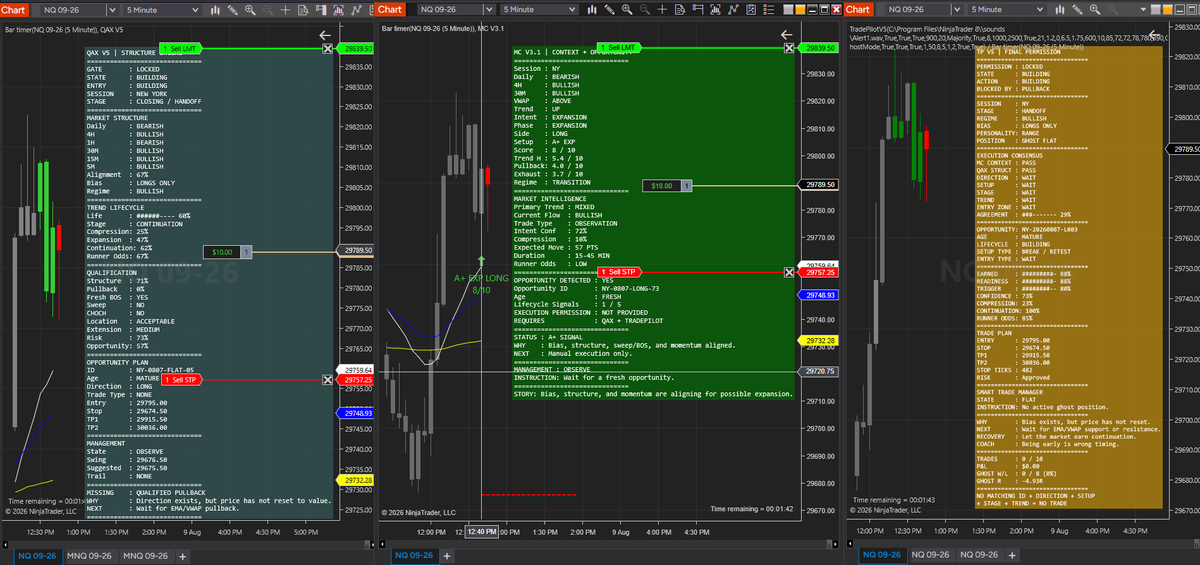Select $10.00 position marker in left chart
Image resolution: width=1200 pixels, height=565 pixels.
(x=227, y=251)
